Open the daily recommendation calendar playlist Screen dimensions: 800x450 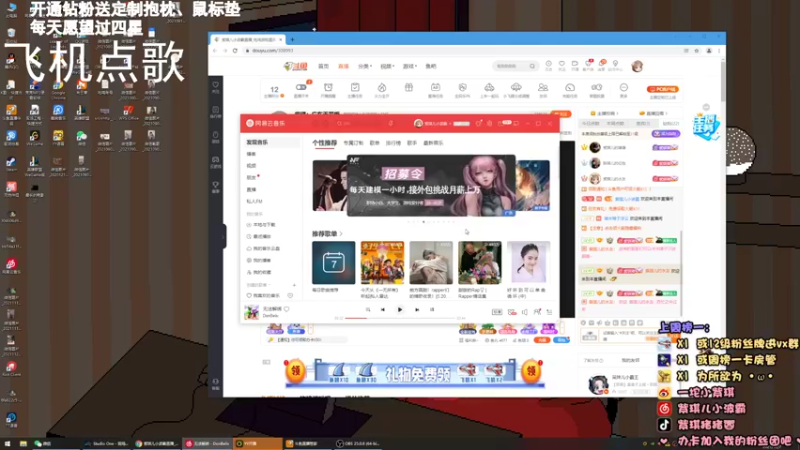pos(333,263)
